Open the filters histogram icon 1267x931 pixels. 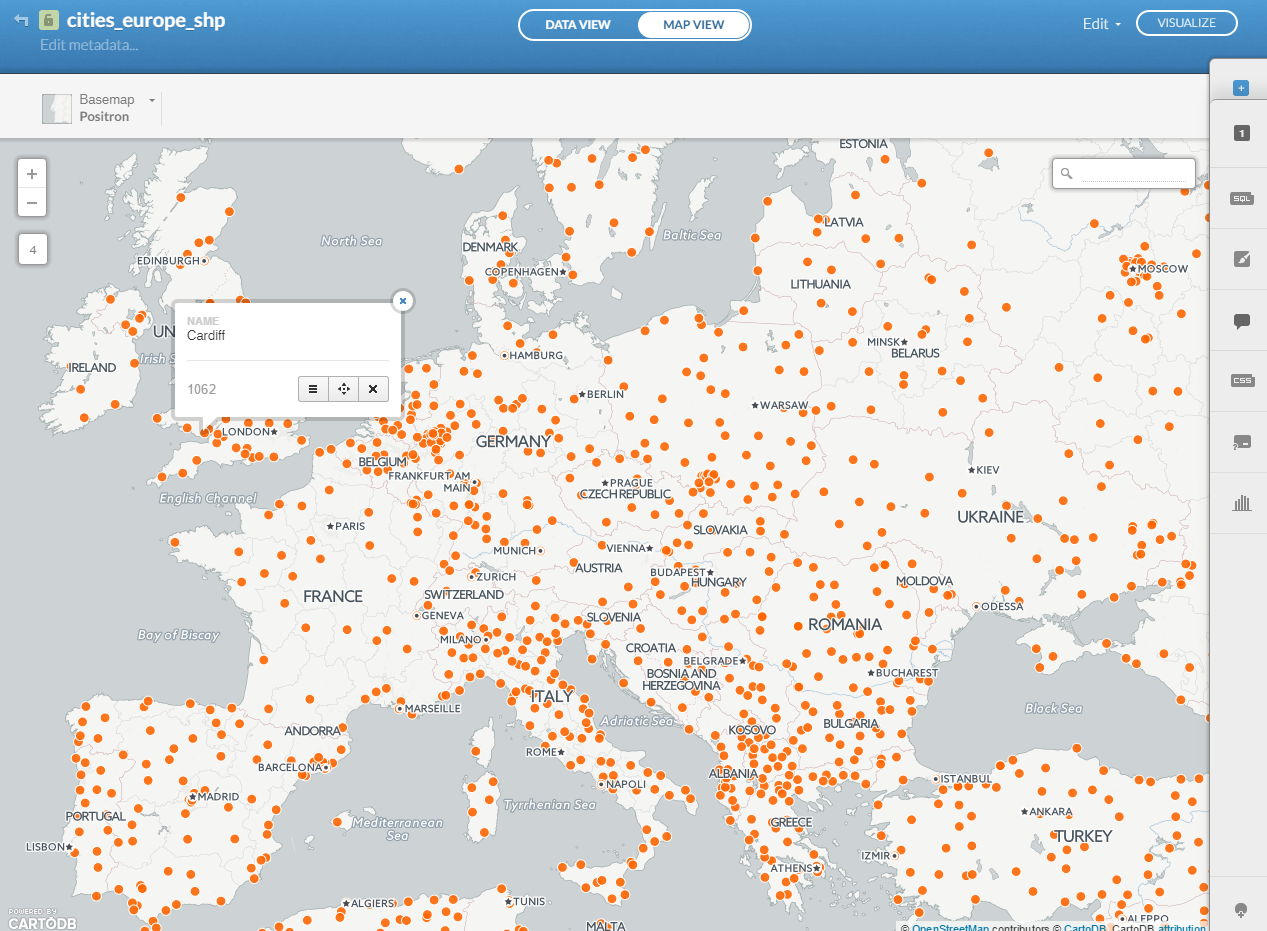coord(1241,503)
